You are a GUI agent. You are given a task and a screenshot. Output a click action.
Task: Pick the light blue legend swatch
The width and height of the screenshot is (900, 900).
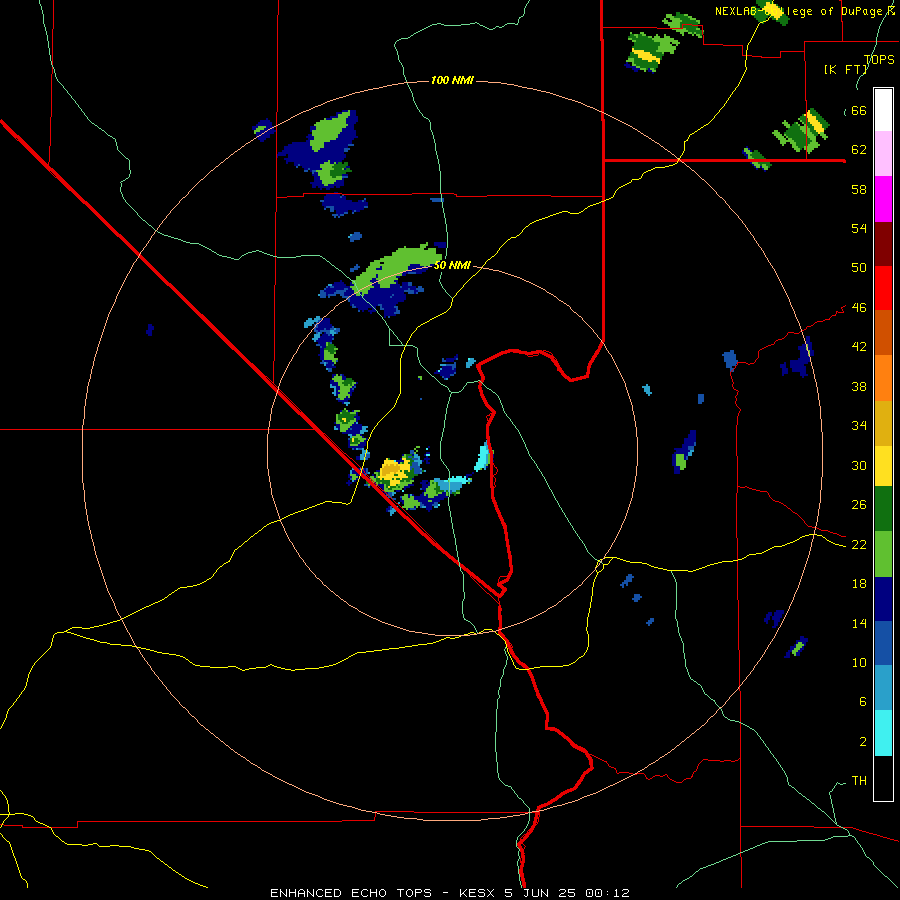pyautogui.click(x=883, y=688)
